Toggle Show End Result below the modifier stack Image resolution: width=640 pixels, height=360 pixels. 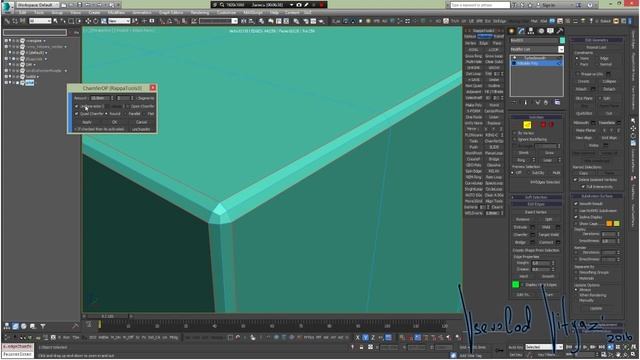[526, 102]
